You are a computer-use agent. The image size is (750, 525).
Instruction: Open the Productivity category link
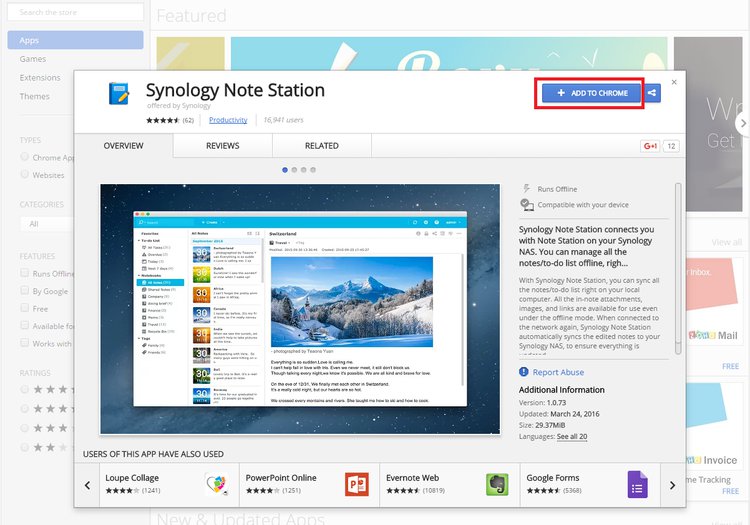click(x=228, y=120)
